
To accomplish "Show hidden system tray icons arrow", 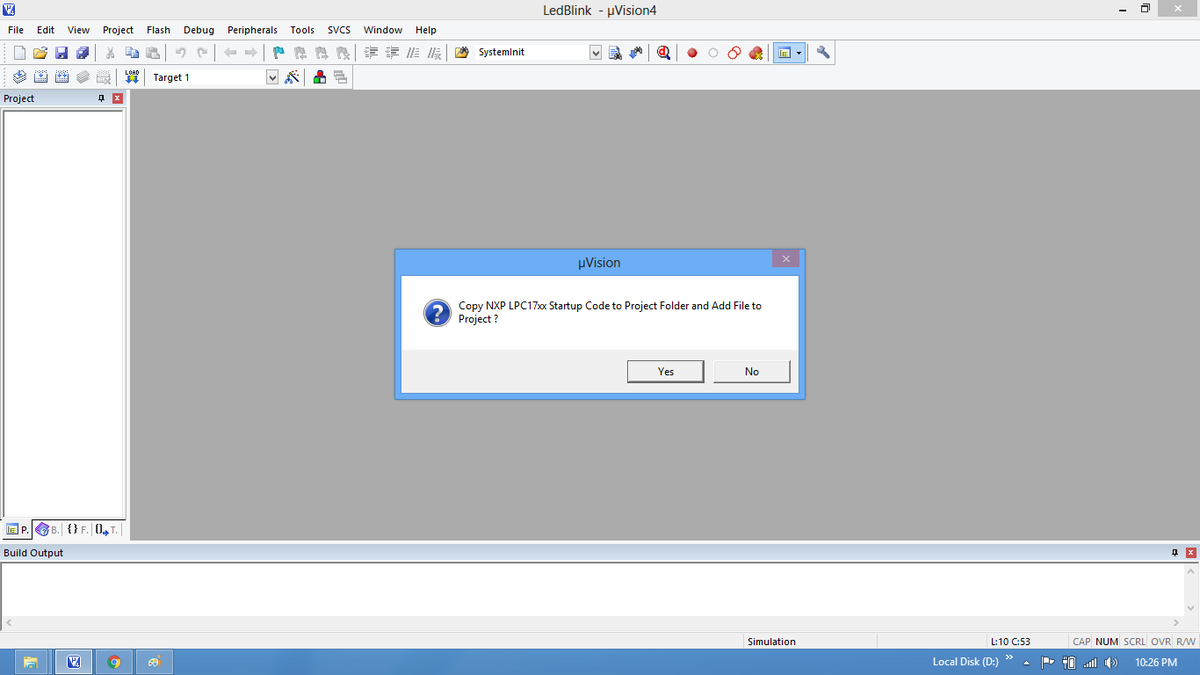I will 1026,662.
